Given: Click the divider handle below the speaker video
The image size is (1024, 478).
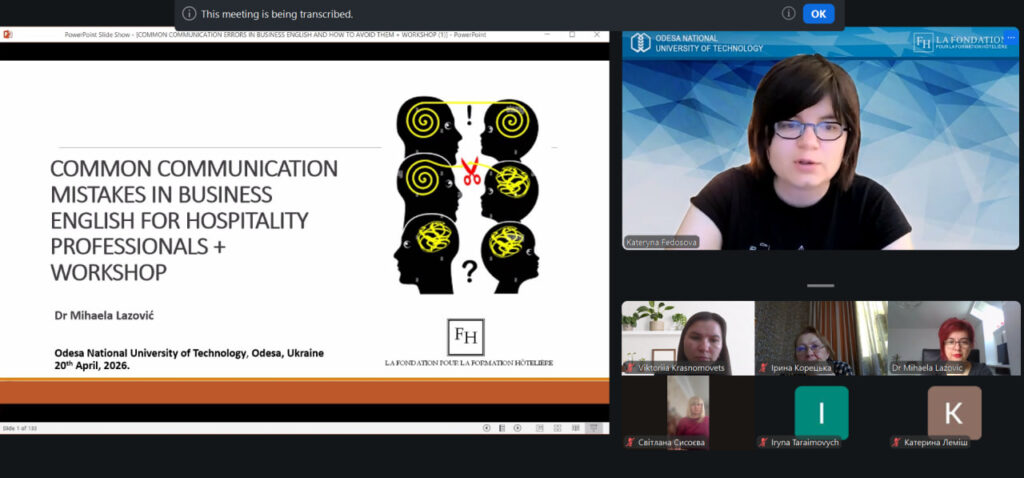Looking at the screenshot, I should click(x=820, y=286).
